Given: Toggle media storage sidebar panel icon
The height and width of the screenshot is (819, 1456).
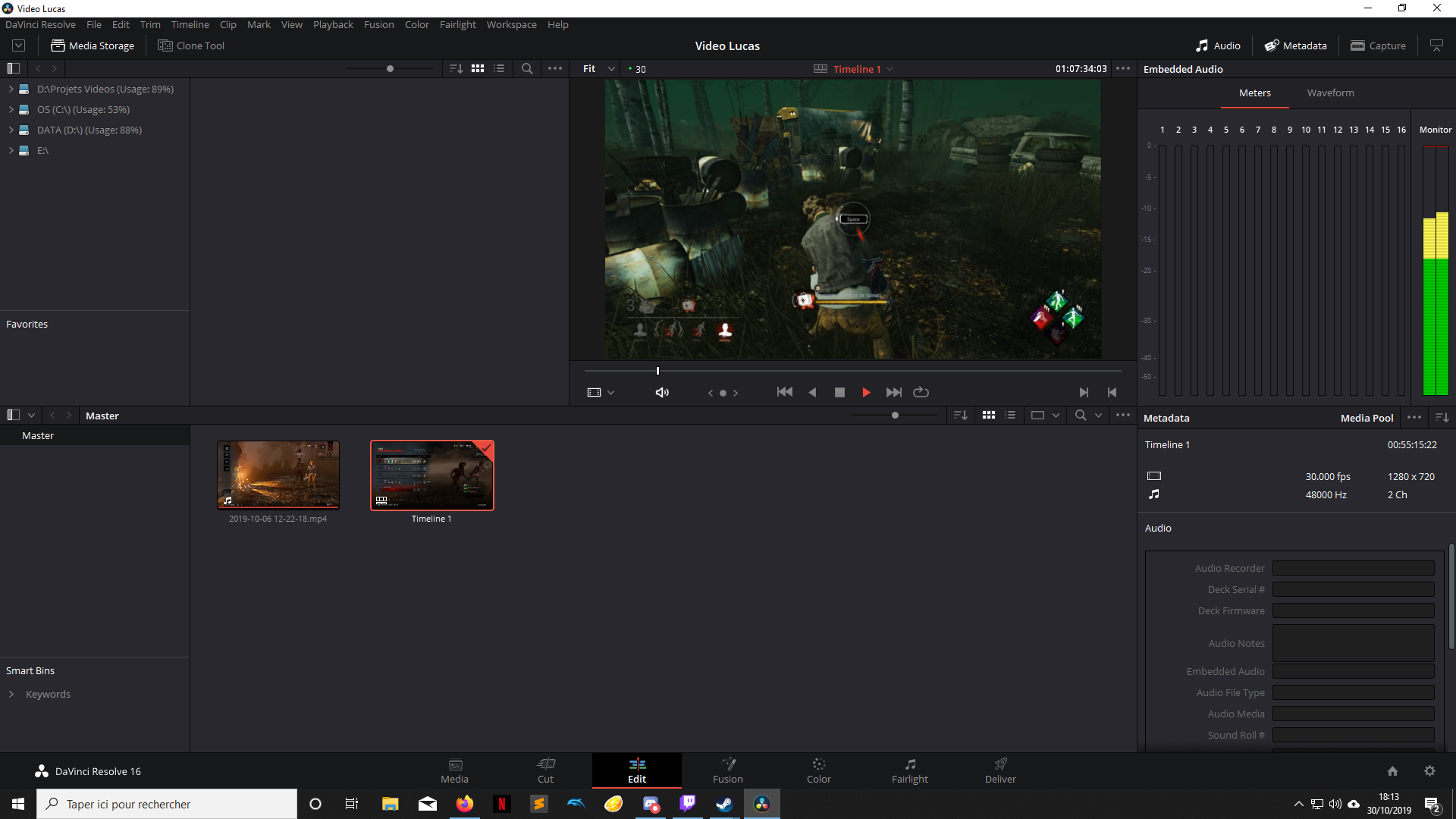Looking at the screenshot, I should click(x=13, y=68).
